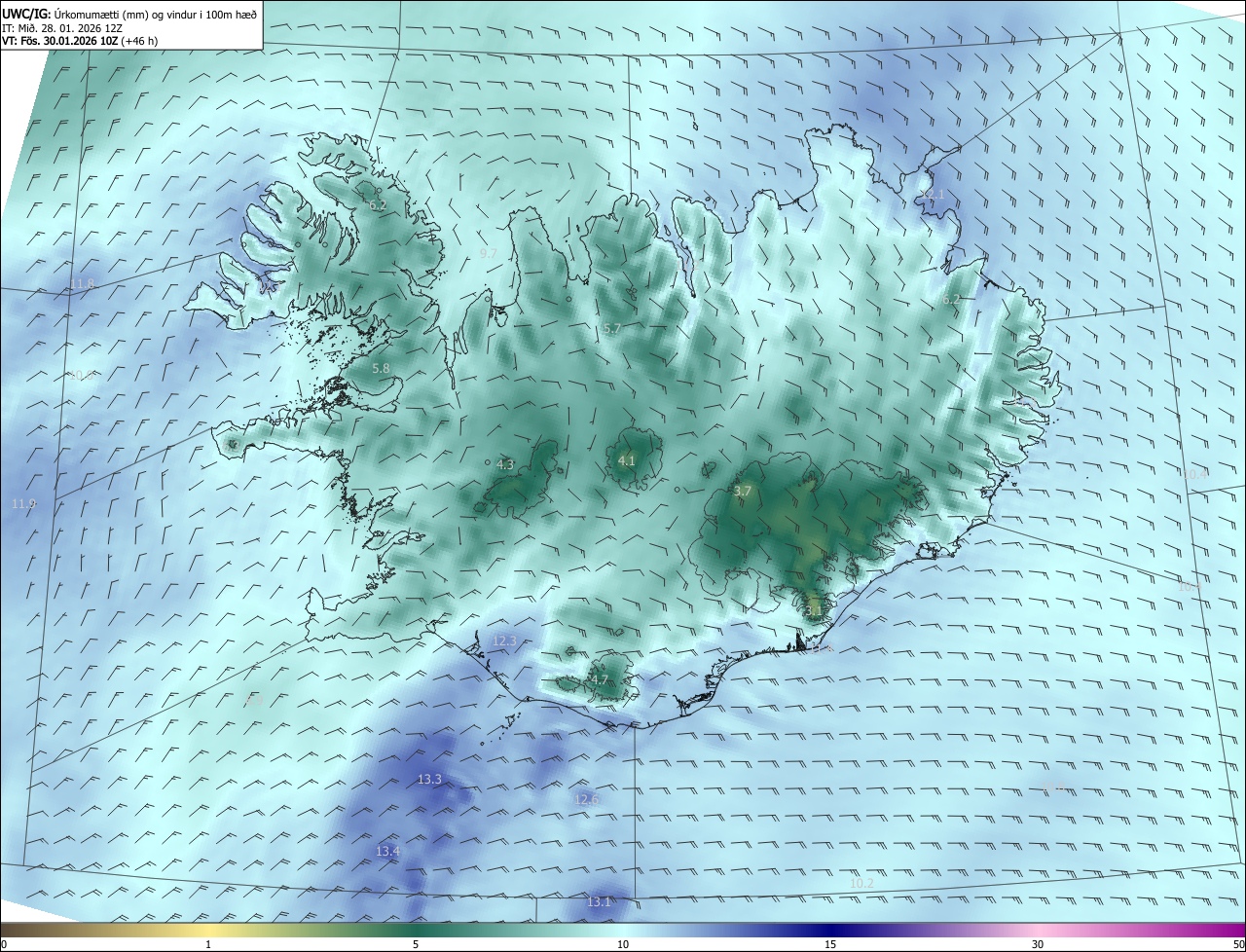
Task: Click the 6.2 value on the Westfjords
Action: point(378,205)
